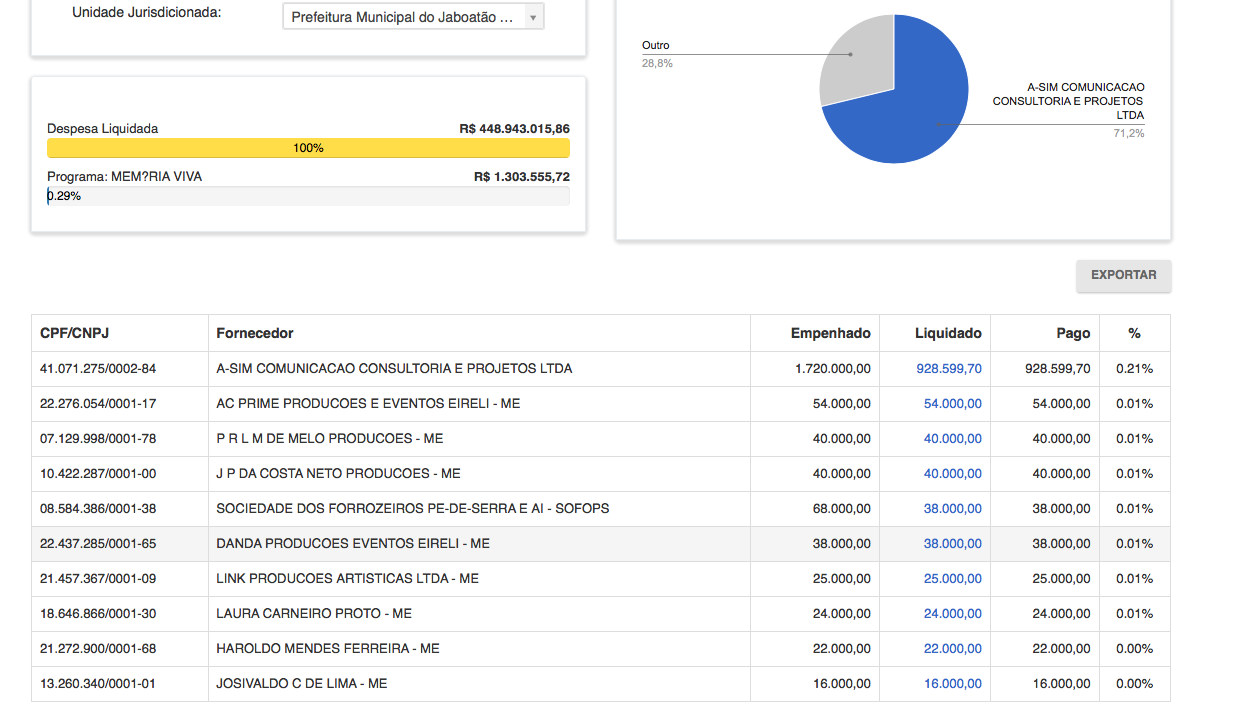Screen dimensions: 1241x707
Task: Click supplier P R L M DE MELO PRODUCOES
Action: pos(330,439)
